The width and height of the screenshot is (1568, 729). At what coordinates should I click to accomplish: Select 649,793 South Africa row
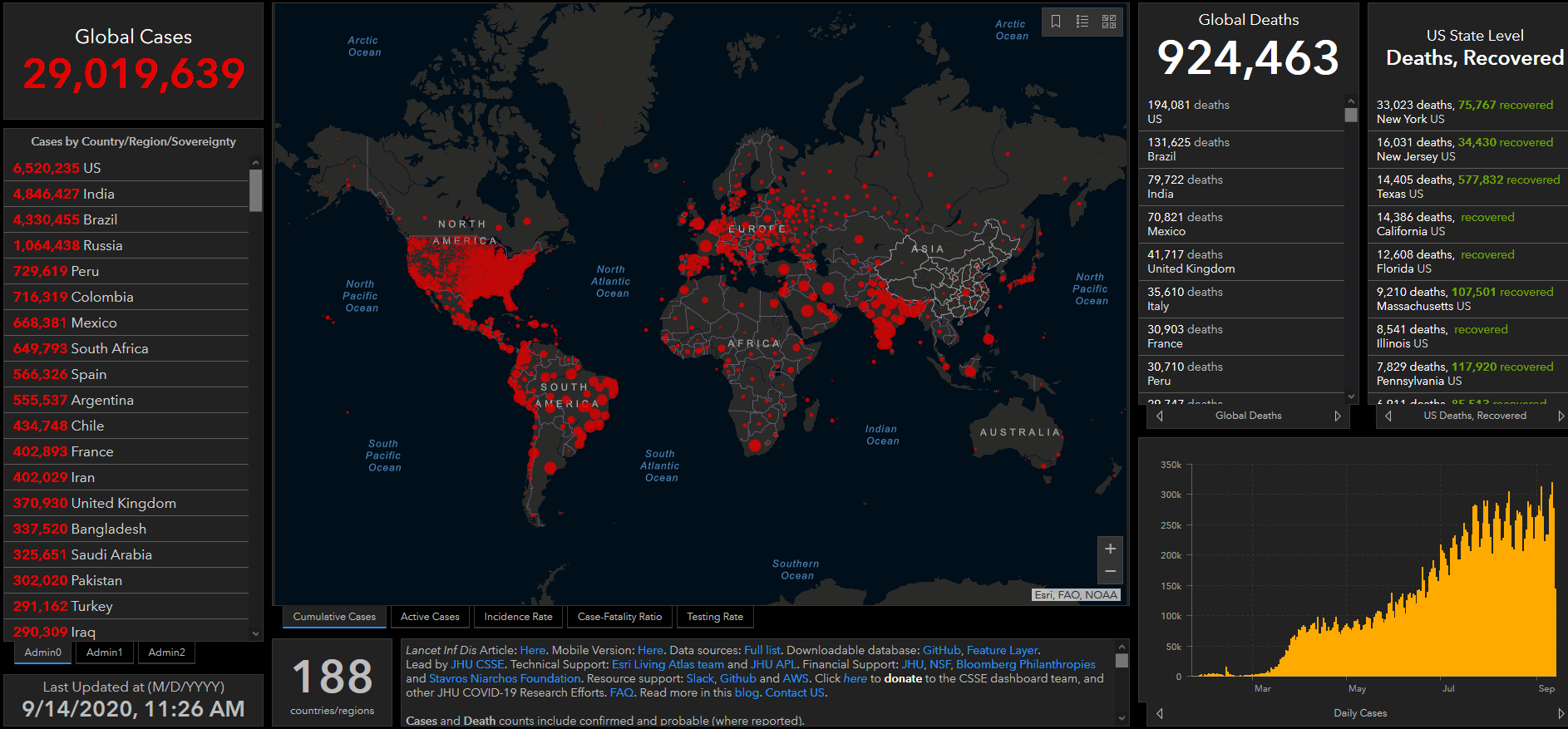126,348
